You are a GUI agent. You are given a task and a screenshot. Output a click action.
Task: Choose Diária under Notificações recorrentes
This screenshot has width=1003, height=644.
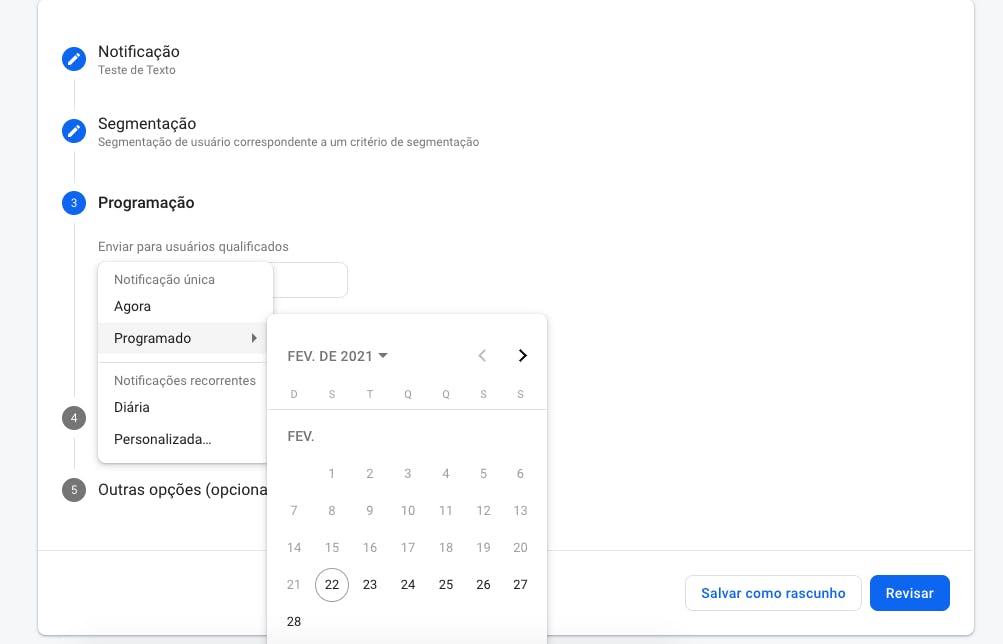click(x=131, y=407)
